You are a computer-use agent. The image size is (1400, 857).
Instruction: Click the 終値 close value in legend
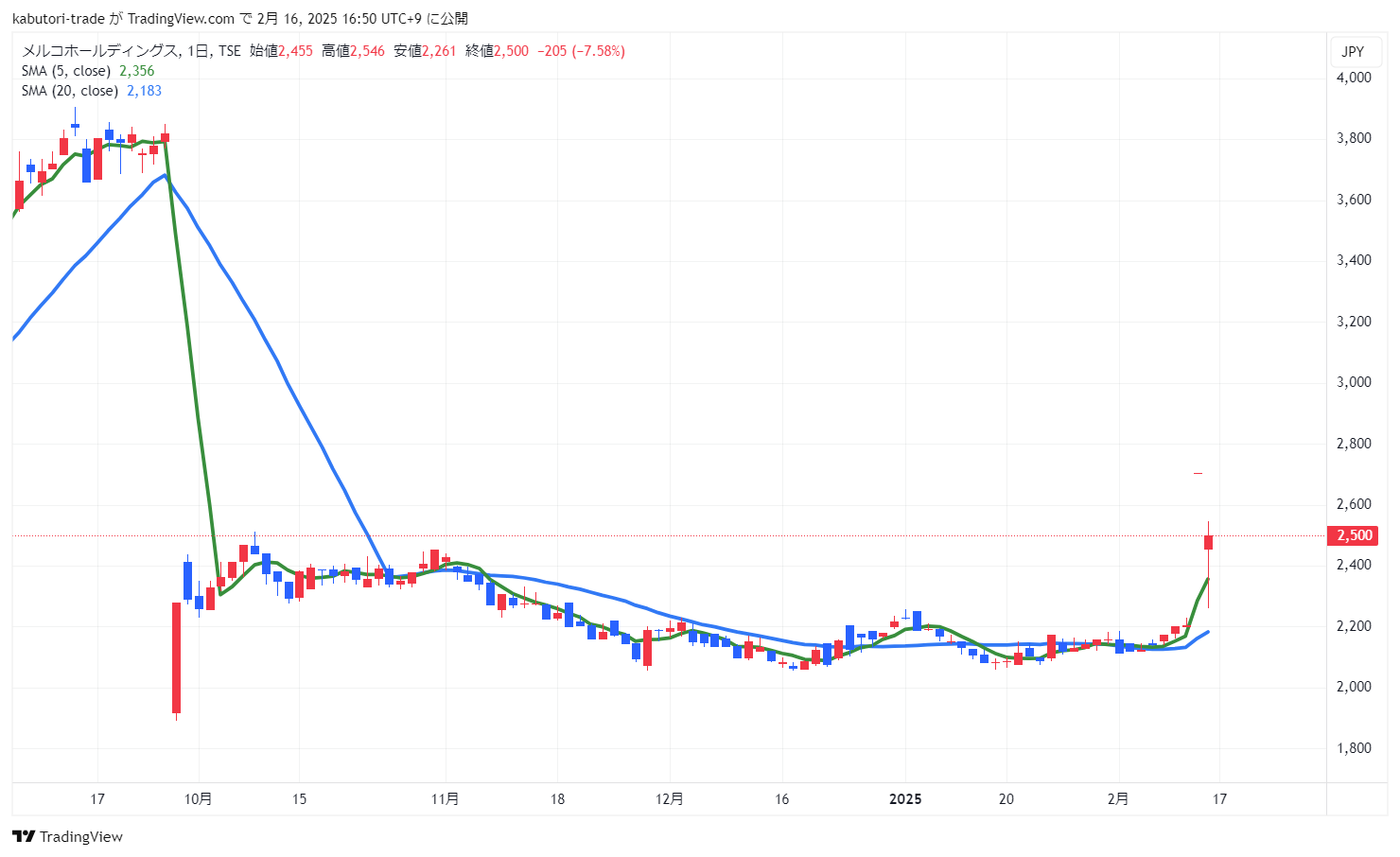(x=511, y=51)
